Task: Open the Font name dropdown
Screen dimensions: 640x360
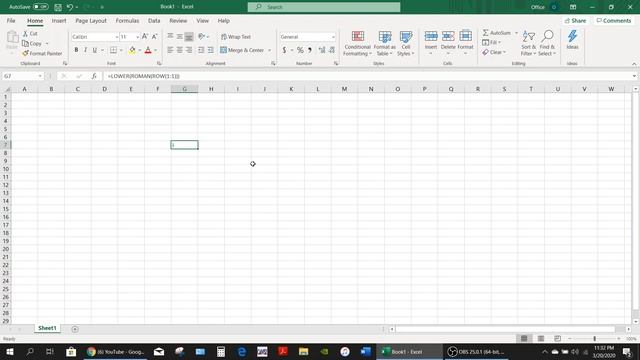Action: point(116,37)
